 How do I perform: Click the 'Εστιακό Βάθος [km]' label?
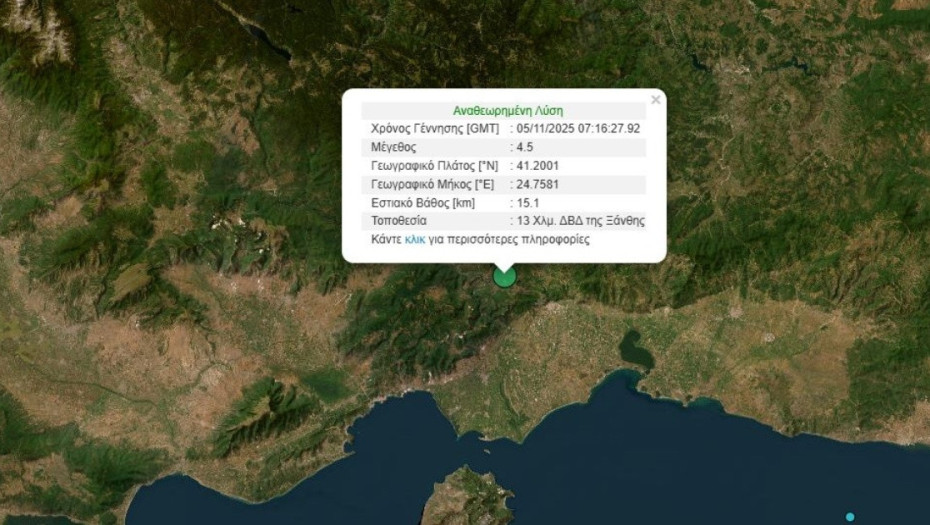[x=423, y=203]
